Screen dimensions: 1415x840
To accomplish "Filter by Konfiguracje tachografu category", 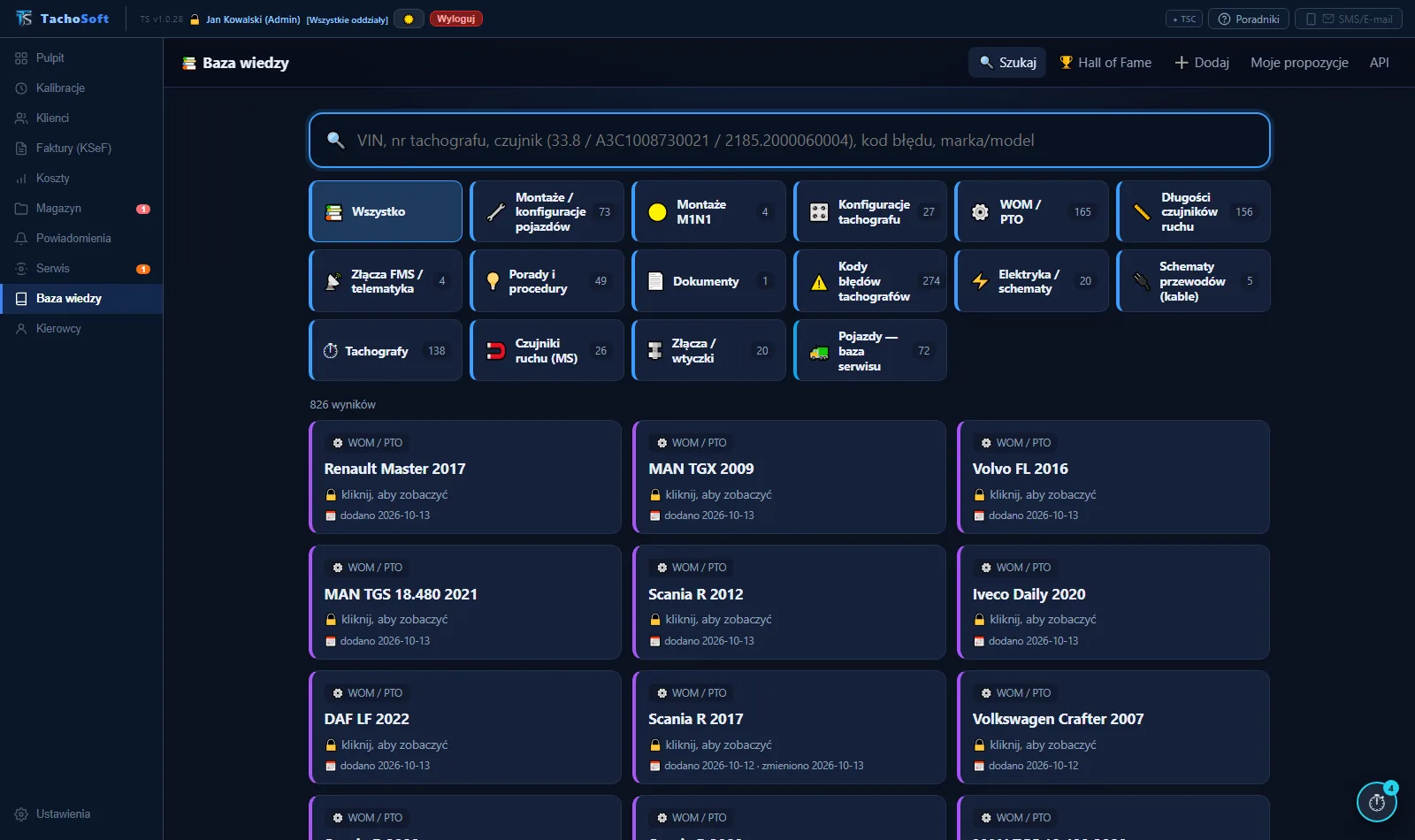I will click(x=870, y=211).
